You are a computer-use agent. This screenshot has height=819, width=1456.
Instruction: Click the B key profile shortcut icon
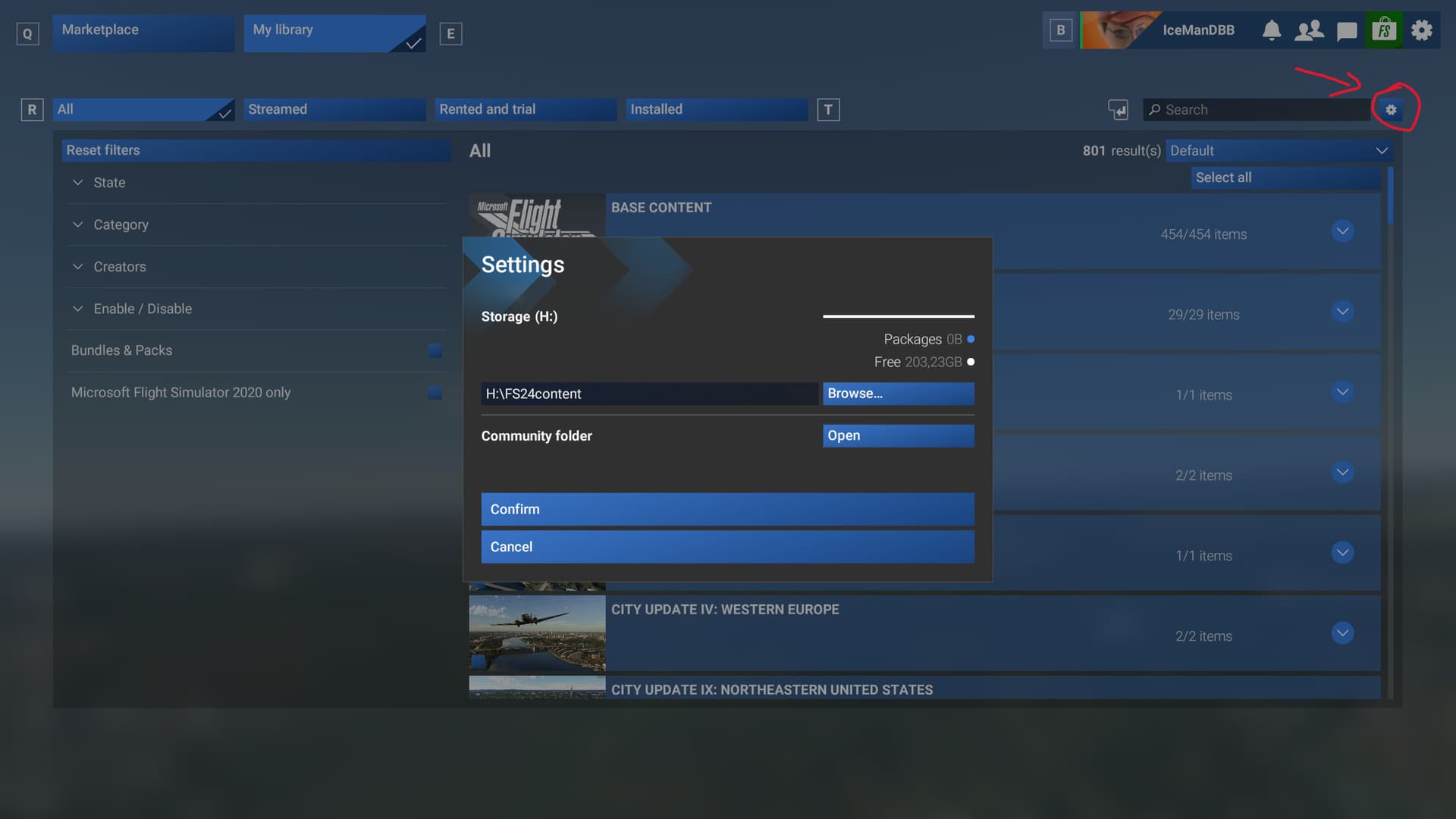click(1061, 30)
